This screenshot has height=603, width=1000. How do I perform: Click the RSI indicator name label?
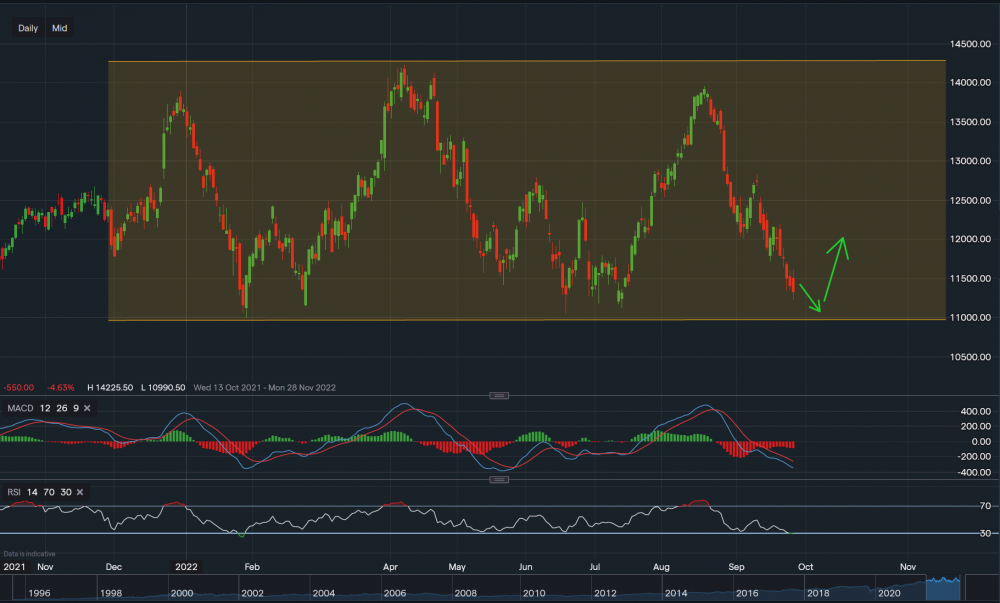14,492
